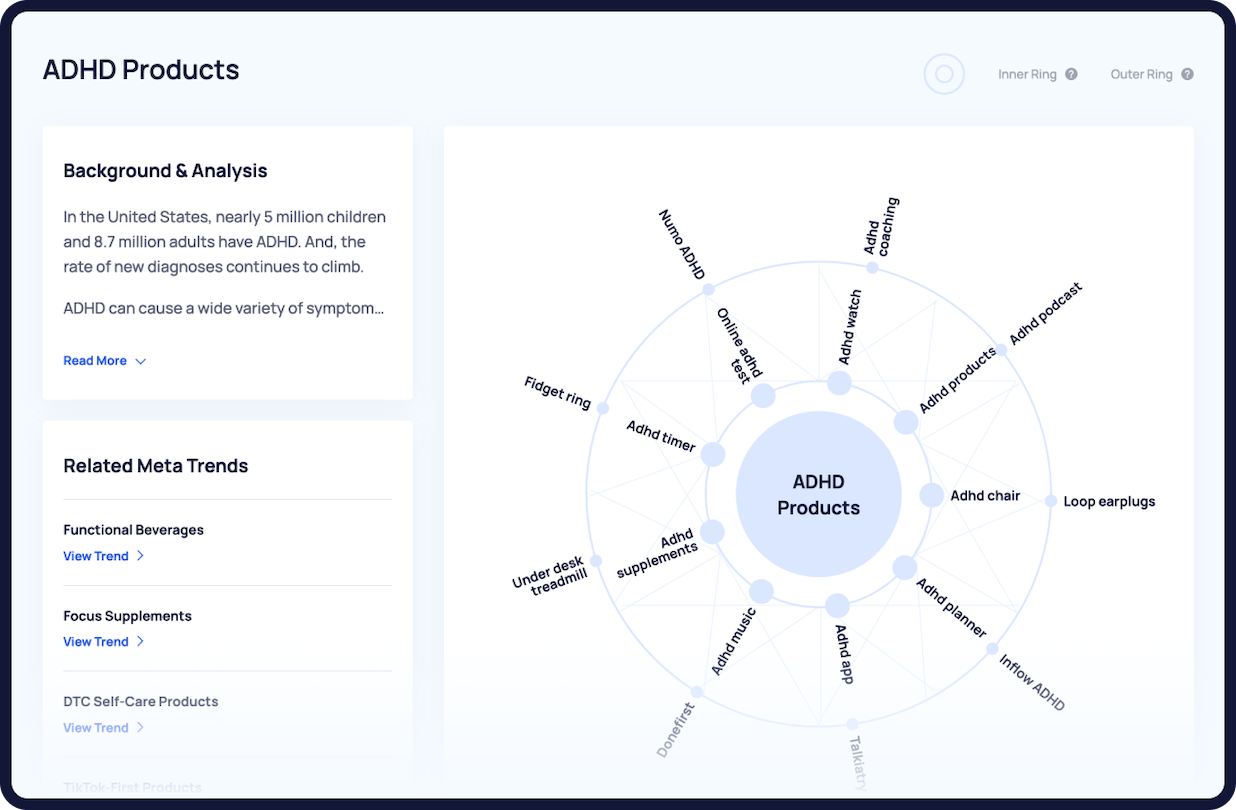This screenshot has width=1236, height=810.
Task: Click the chevron beside Focus Supplements View Trend
Action: coord(140,642)
